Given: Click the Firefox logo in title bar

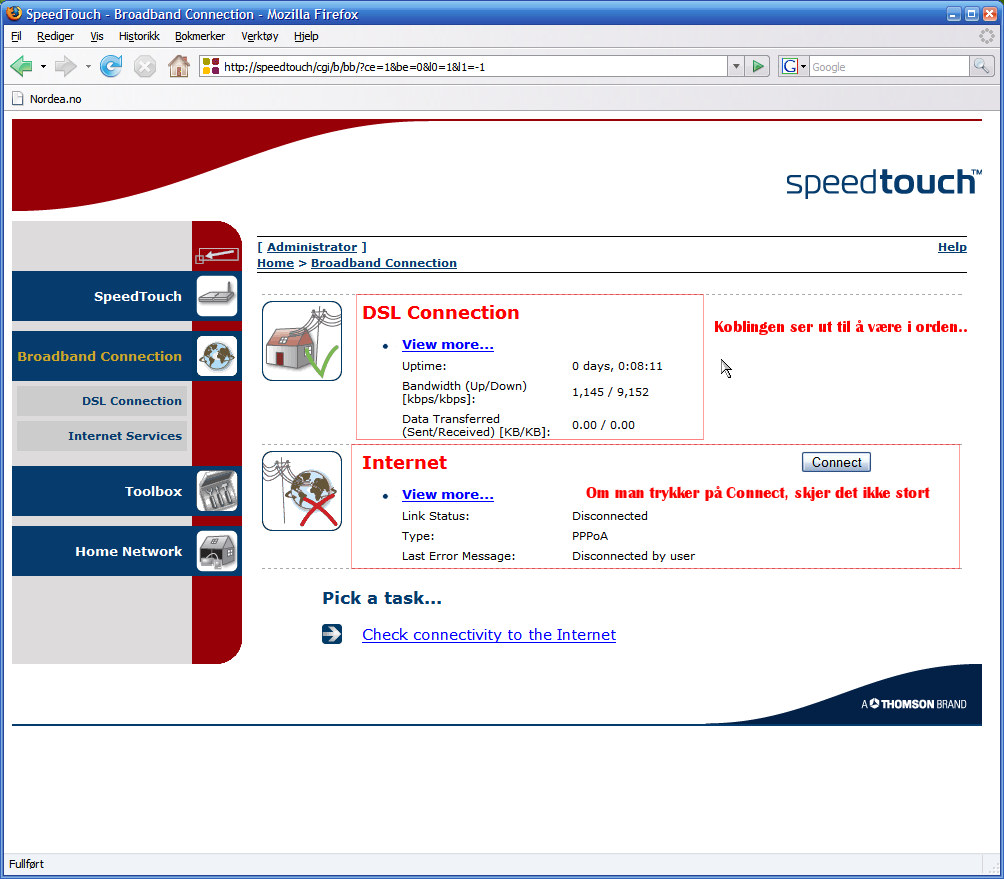Looking at the screenshot, I should [x=13, y=13].
